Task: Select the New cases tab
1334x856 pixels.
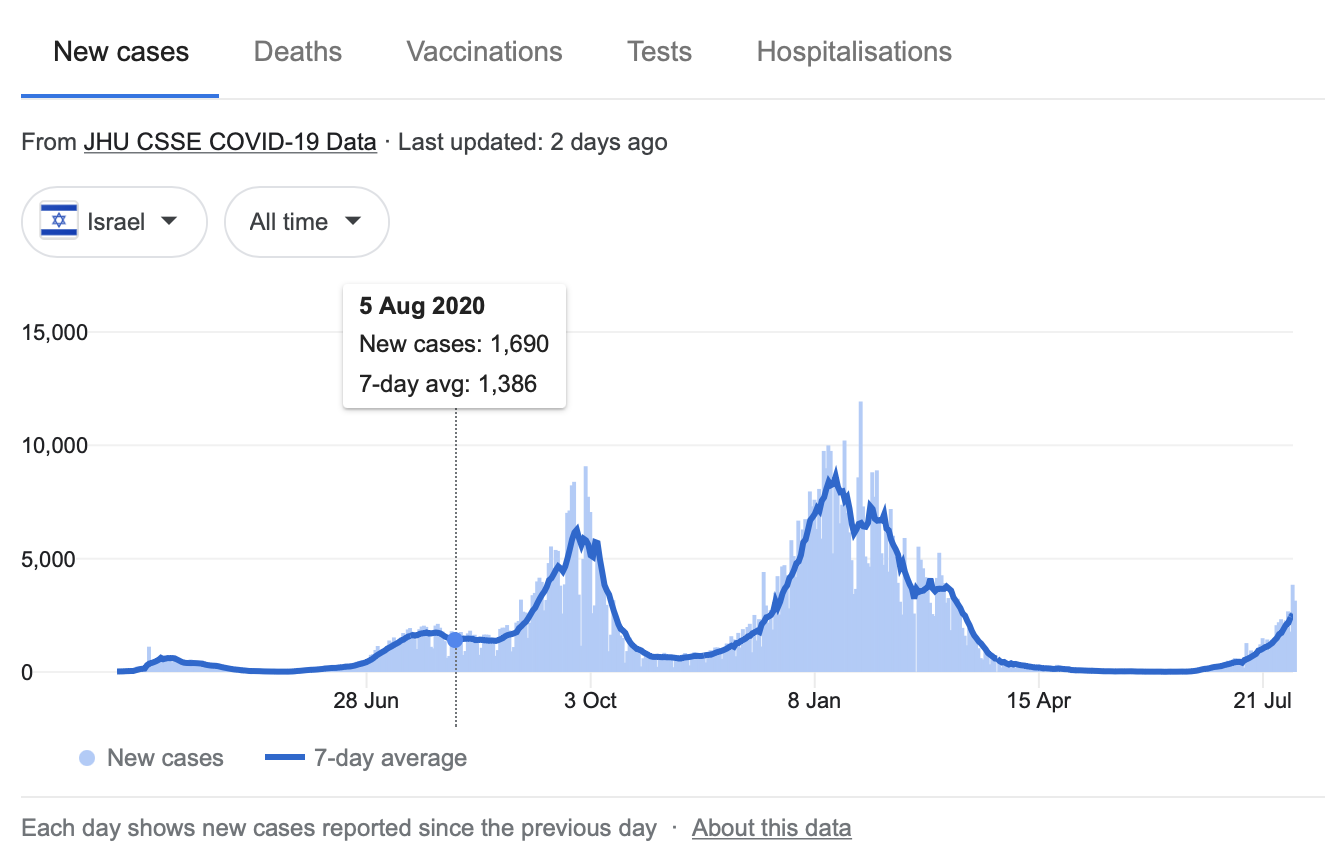Action: coord(121,52)
